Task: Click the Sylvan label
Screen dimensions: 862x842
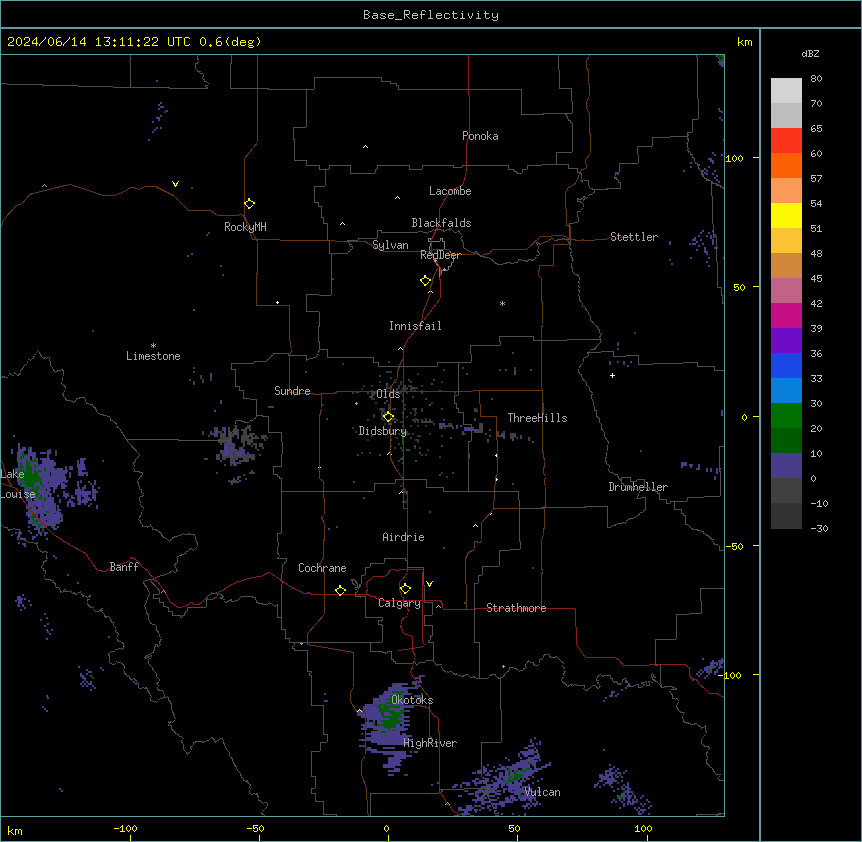Action: pyautogui.click(x=390, y=245)
